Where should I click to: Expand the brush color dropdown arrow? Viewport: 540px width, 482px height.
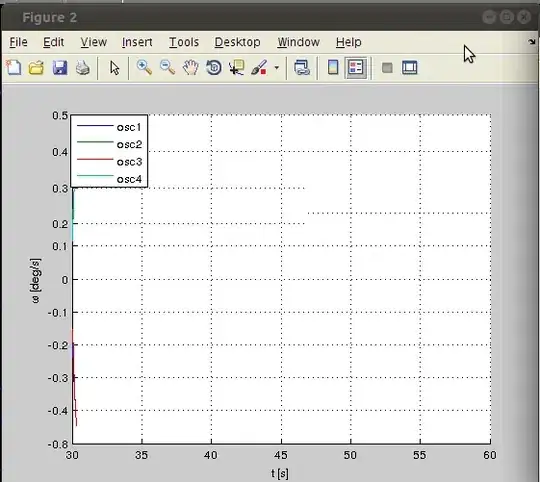coord(277,68)
